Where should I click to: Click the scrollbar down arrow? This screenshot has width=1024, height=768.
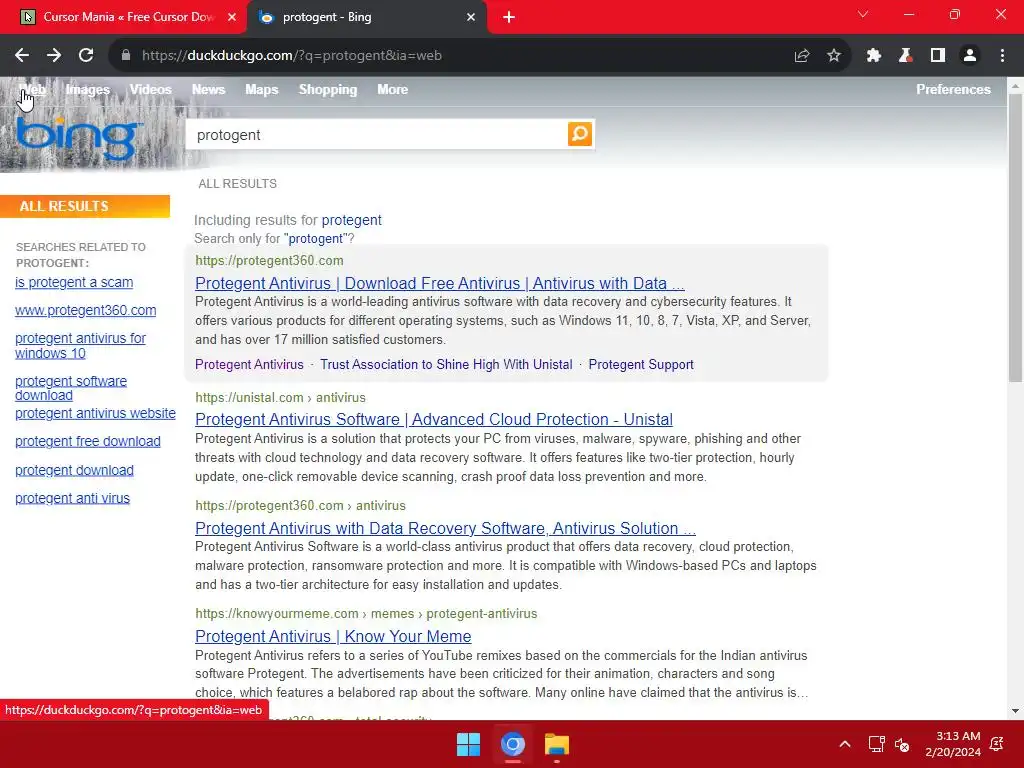(1015, 711)
